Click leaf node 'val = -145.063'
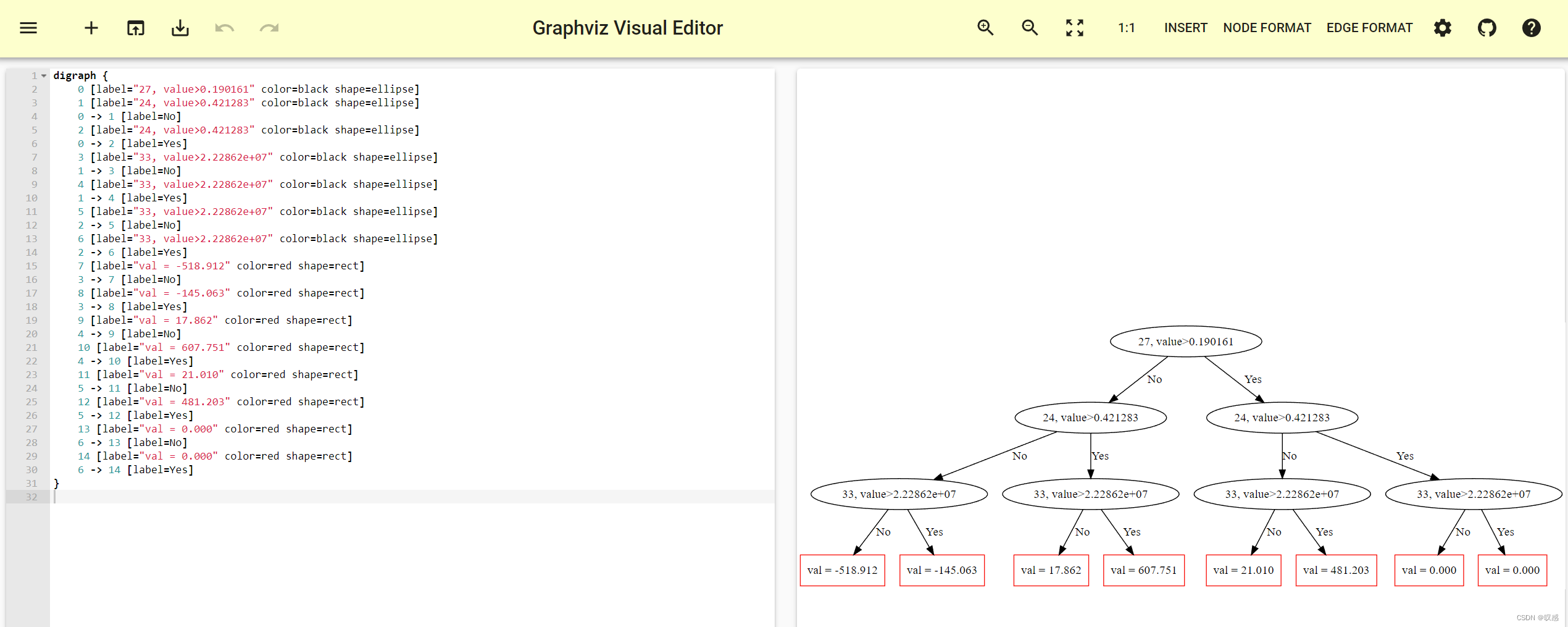The height and width of the screenshot is (627, 1568). (942, 570)
